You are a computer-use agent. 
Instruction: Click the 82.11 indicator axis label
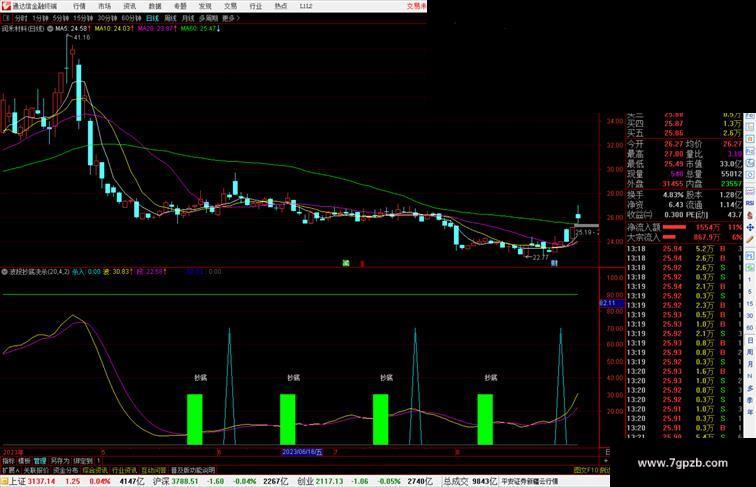[611, 303]
